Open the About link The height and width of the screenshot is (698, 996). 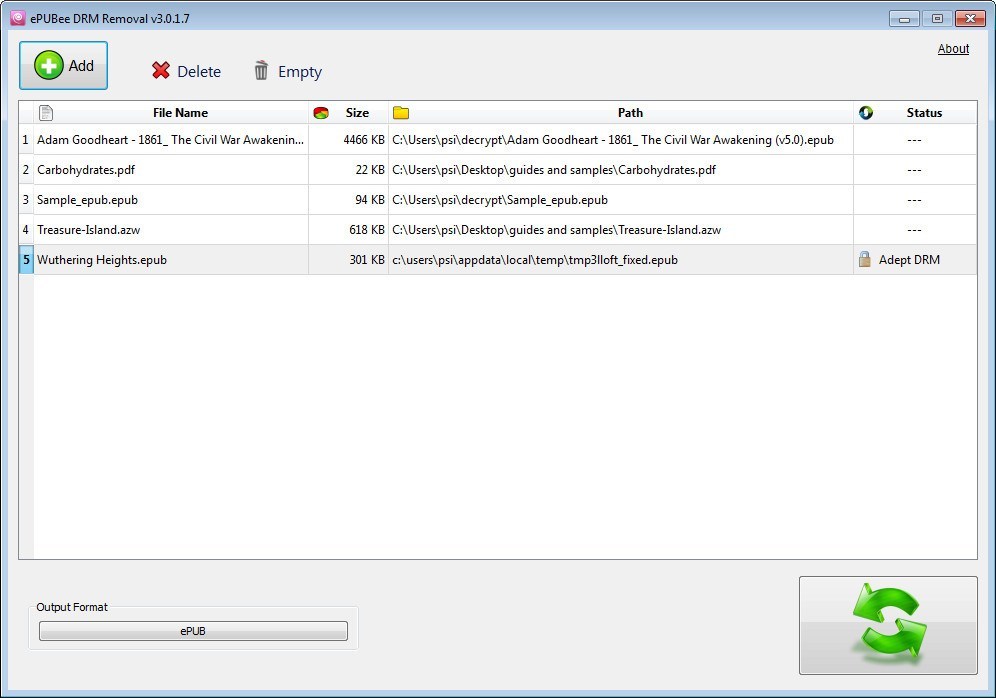(953, 48)
